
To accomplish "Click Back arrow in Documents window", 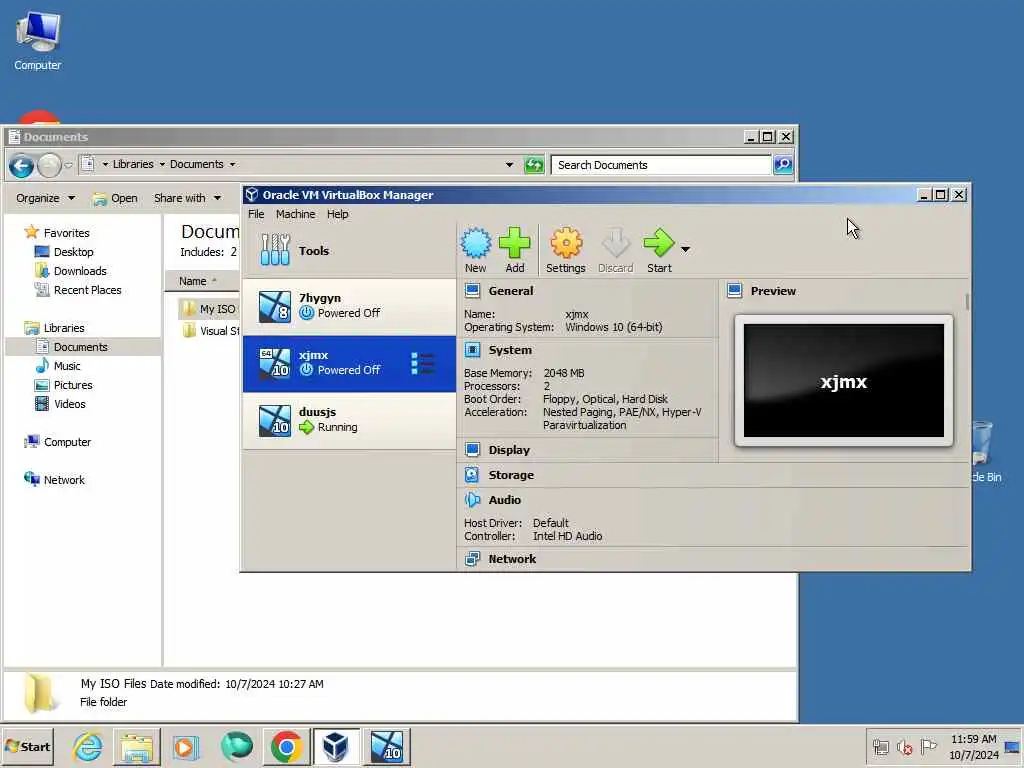I will pyautogui.click(x=22, y=166).
